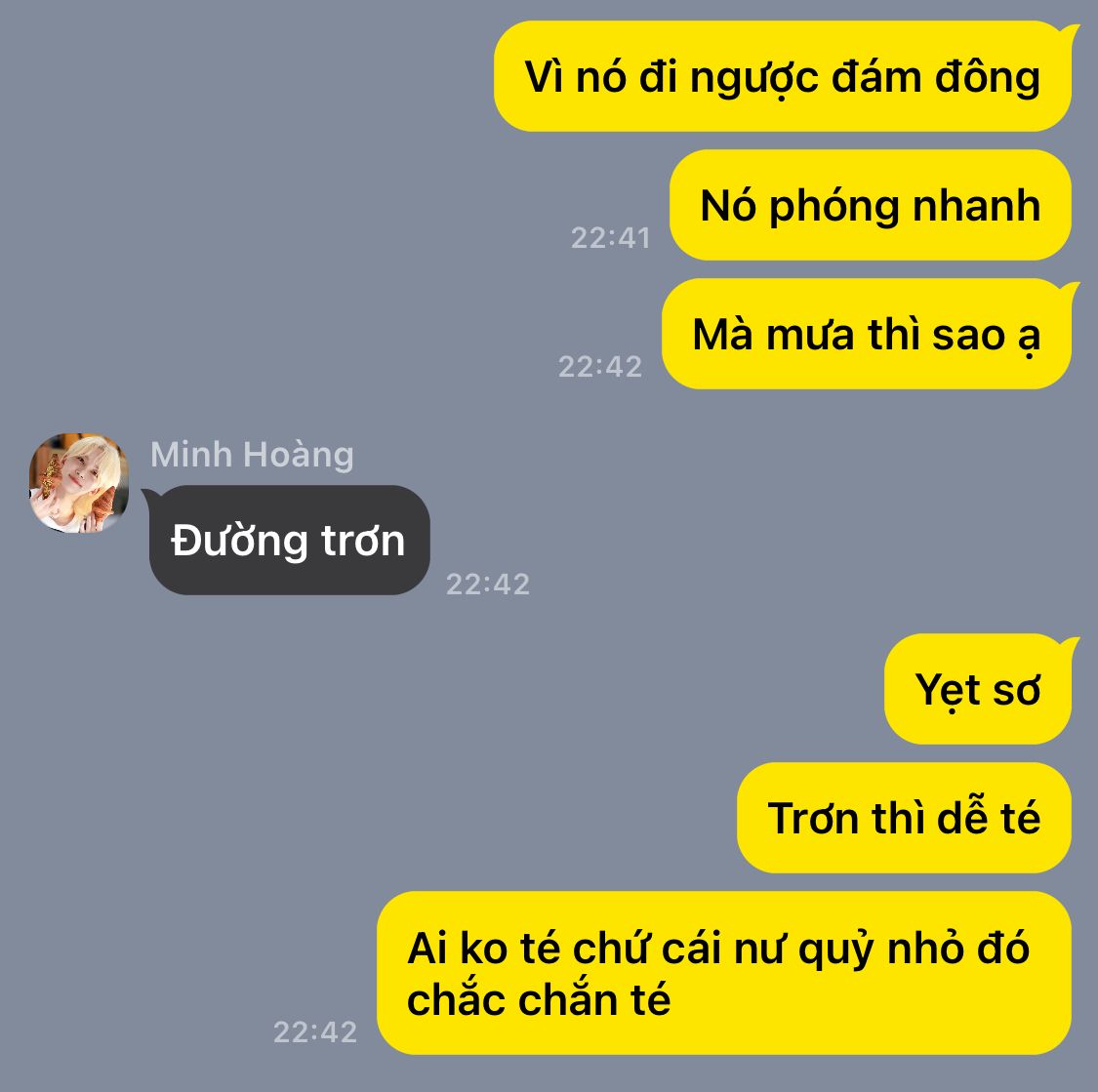The width and height of the screenshot is (1098, 1092).
Task: Select the 'Trơn thì dễ té' message
Action: pyautogui.click(x=904, y=818)
